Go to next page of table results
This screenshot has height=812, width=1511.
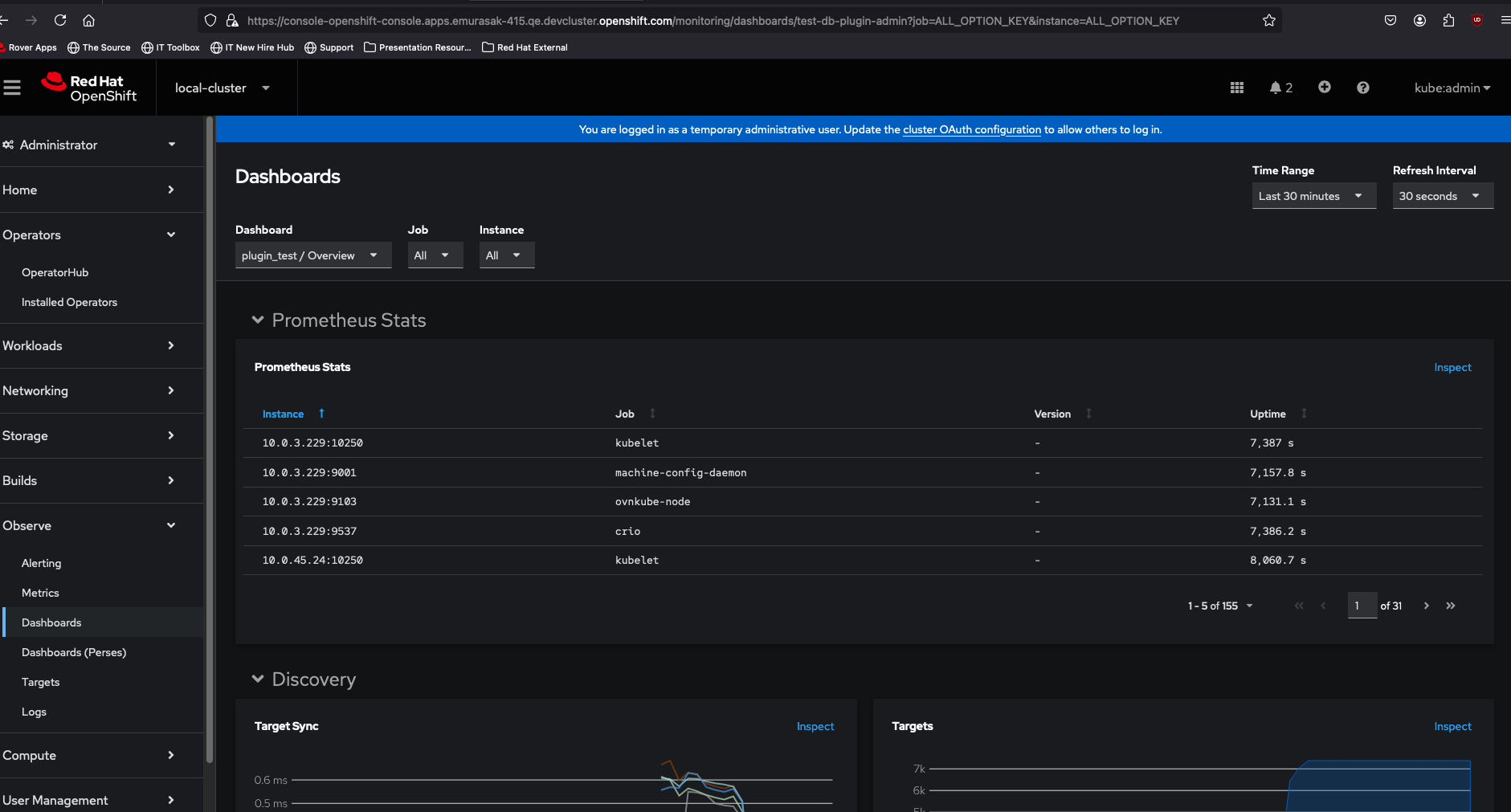point(1426,606)
